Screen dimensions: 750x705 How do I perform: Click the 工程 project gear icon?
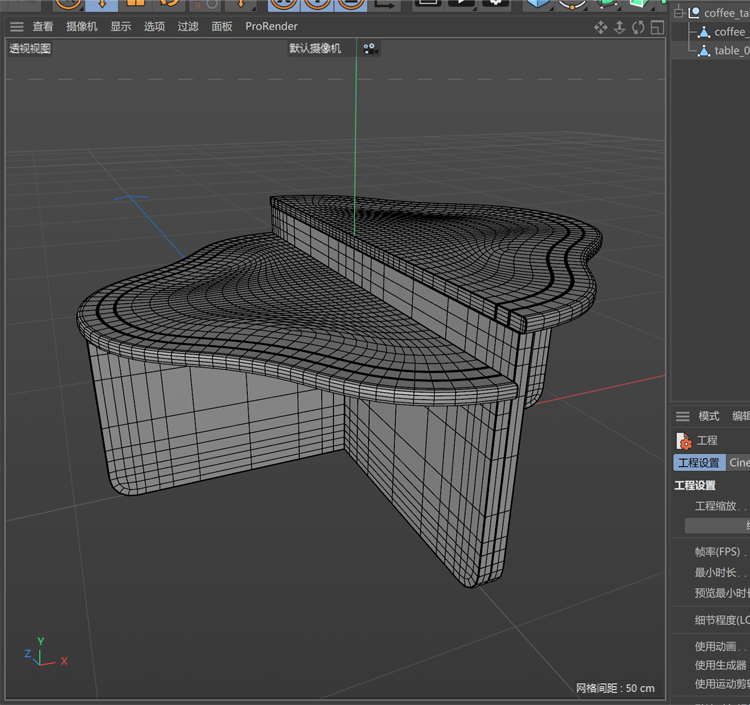click(x=684, y=440)
